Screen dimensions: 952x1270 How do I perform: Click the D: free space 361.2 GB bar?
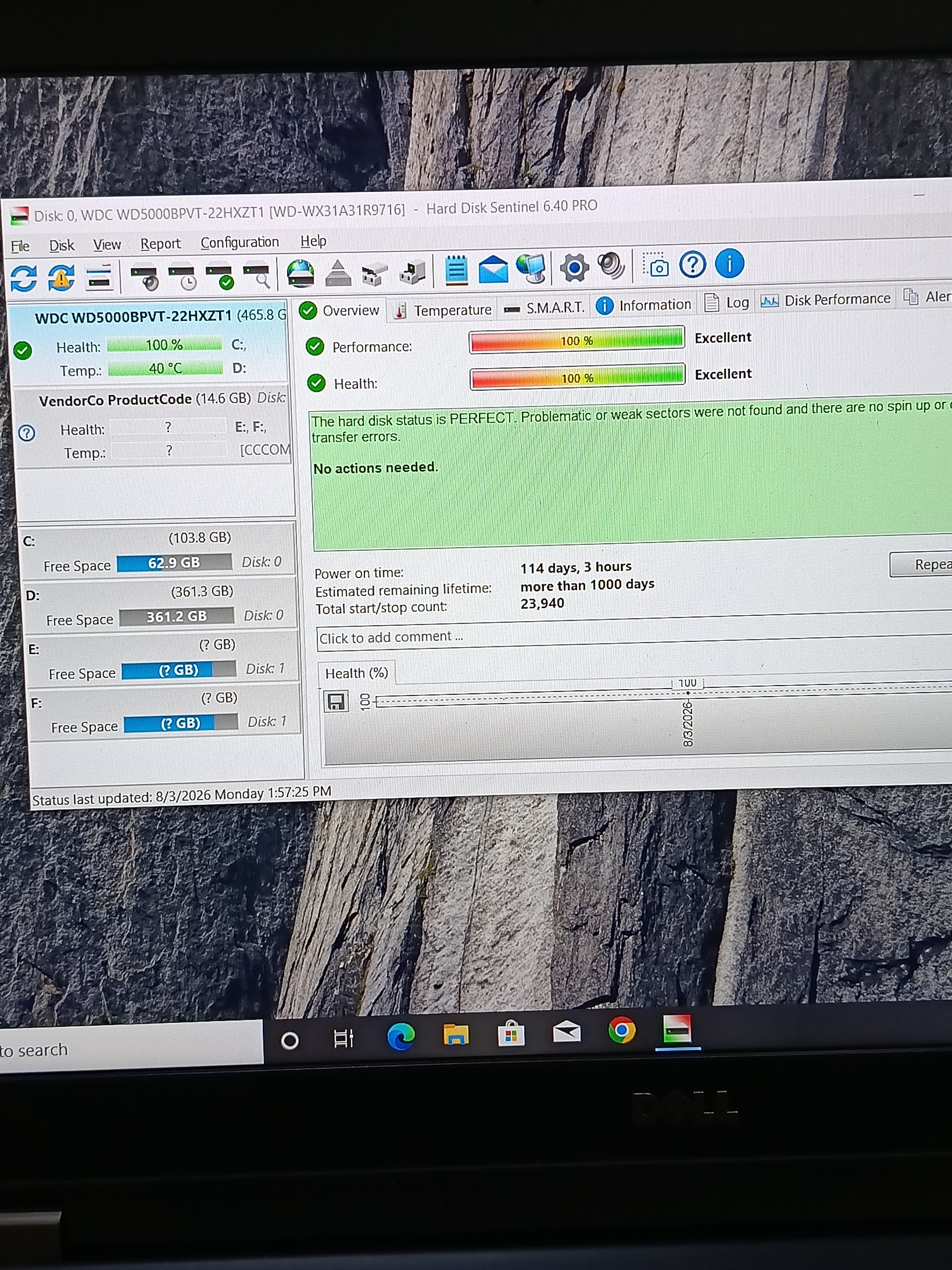click(177, 617)
